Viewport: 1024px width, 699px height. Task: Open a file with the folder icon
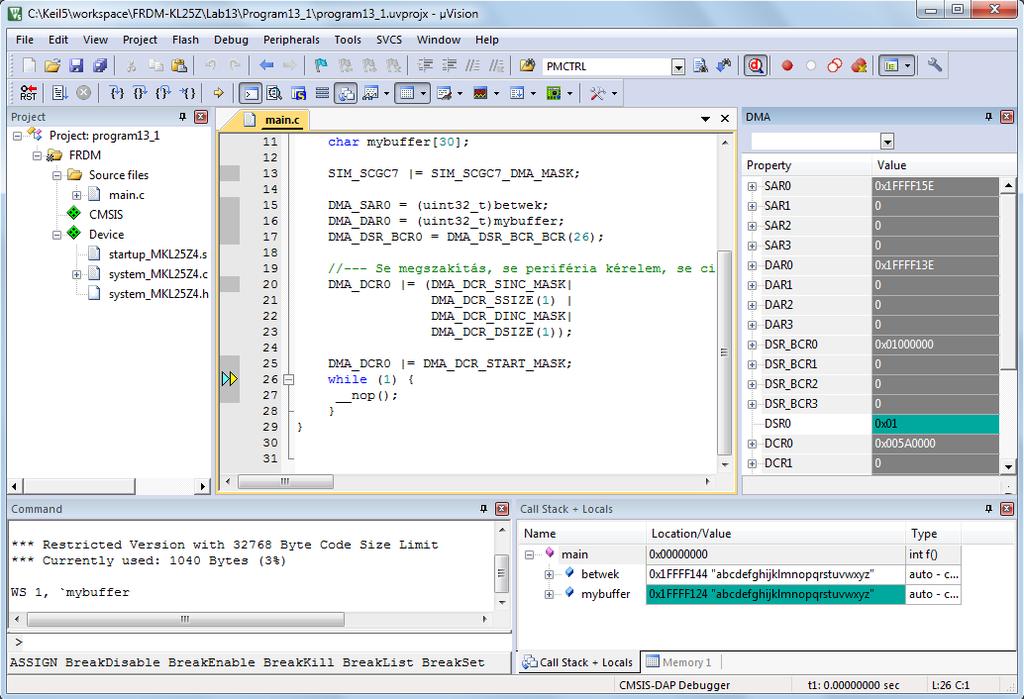52,65
